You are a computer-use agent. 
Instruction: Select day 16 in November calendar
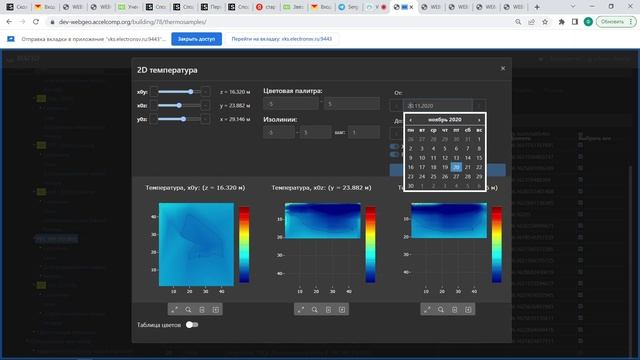click(411, 167)
